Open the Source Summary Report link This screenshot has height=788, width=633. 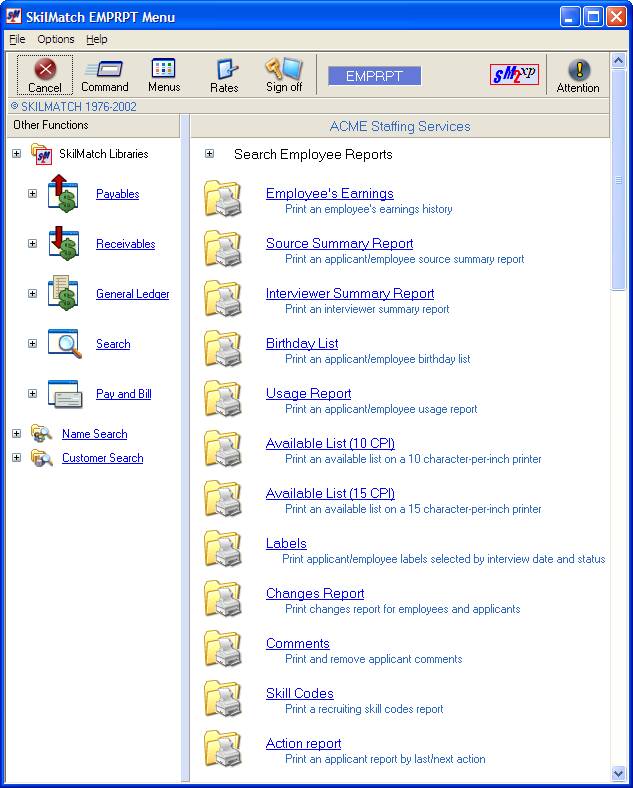pyautogui.click(x=340, y=243)
